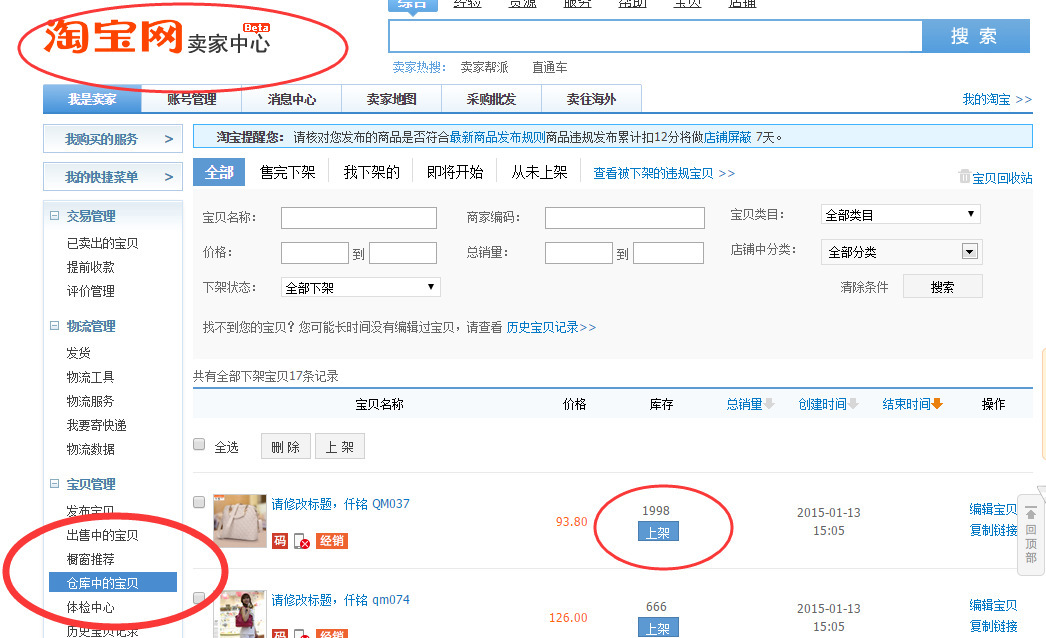The width and height of the screenshot is (1046, 638).
Task: Switch to the 账号管理 tab
Action: (191, 99)
